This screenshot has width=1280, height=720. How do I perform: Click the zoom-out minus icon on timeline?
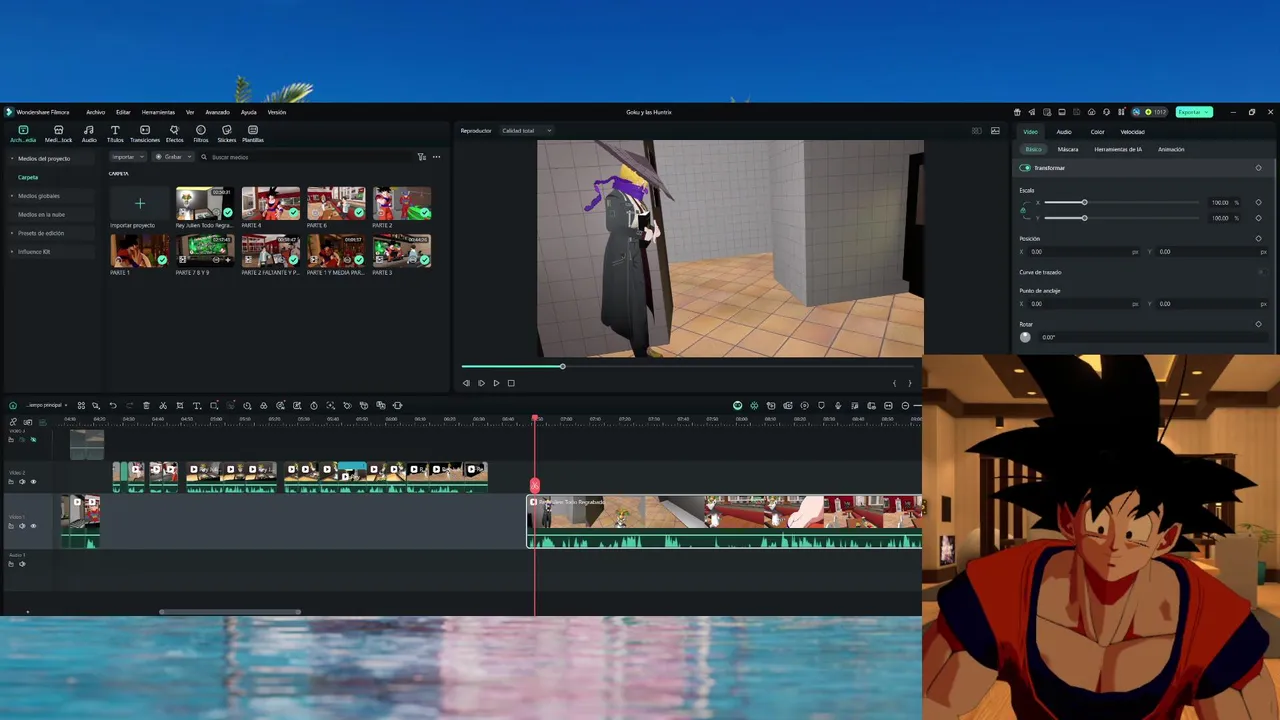pyautogui.click(x=905, y=405)
